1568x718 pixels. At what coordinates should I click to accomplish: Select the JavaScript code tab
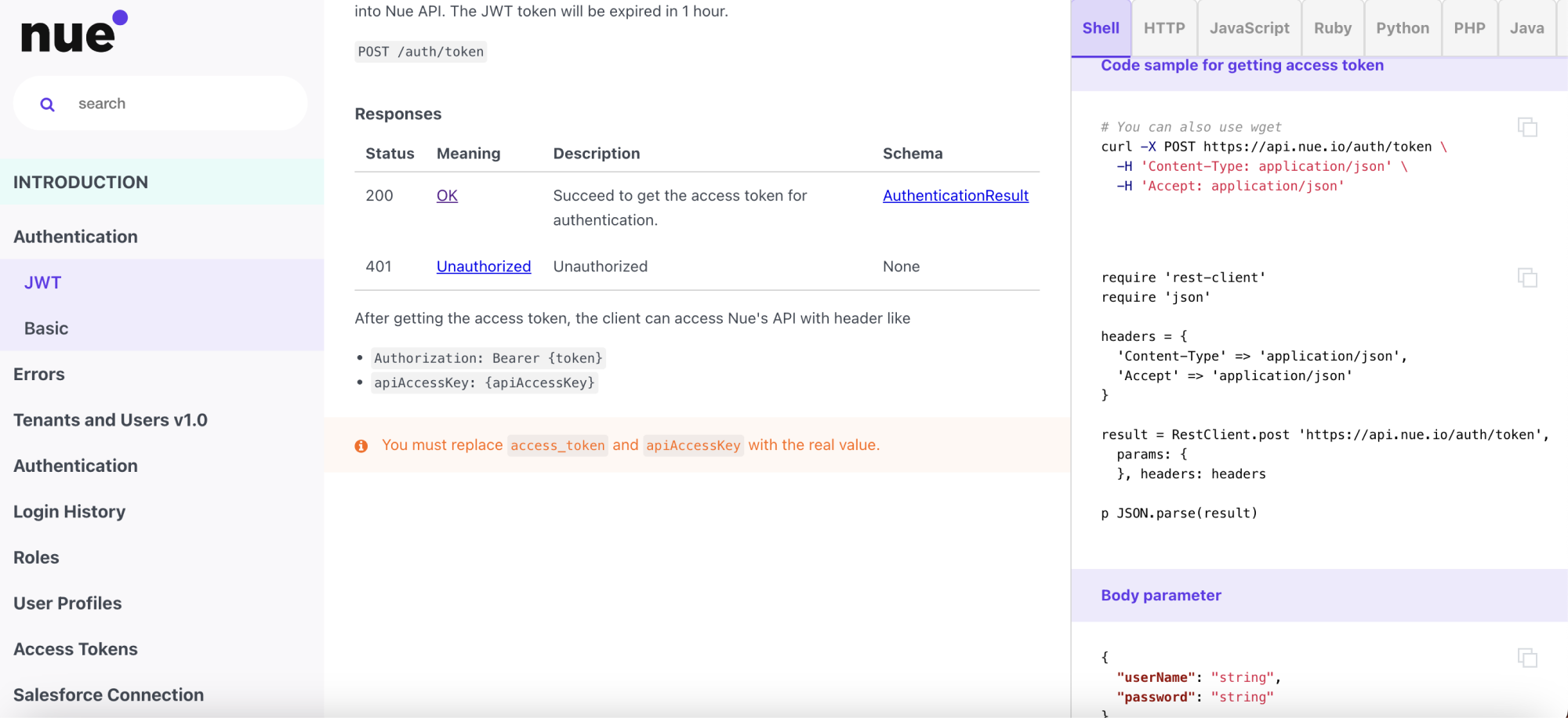tap(1248, 28)
